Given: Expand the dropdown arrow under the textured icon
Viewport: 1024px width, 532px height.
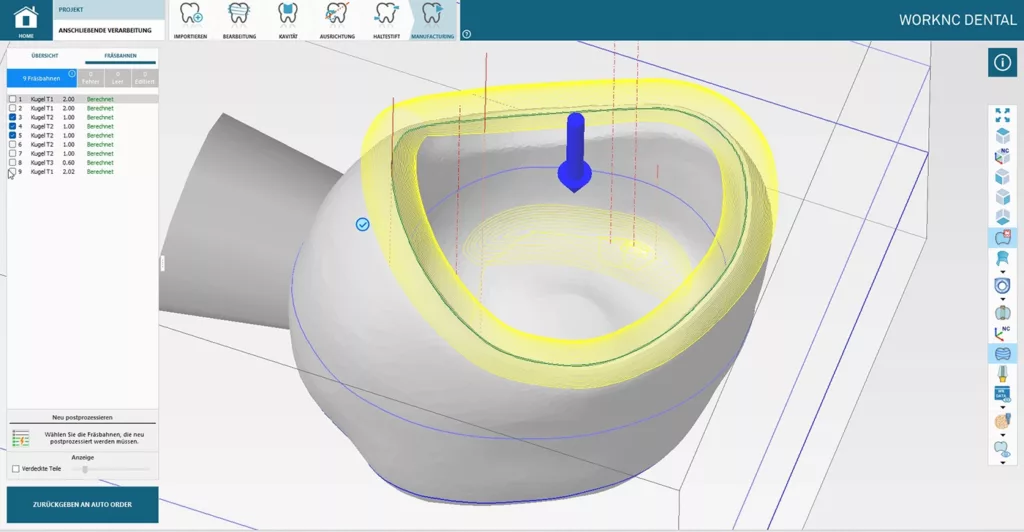Looking at the screenshot, I should tap(1002, 435).
